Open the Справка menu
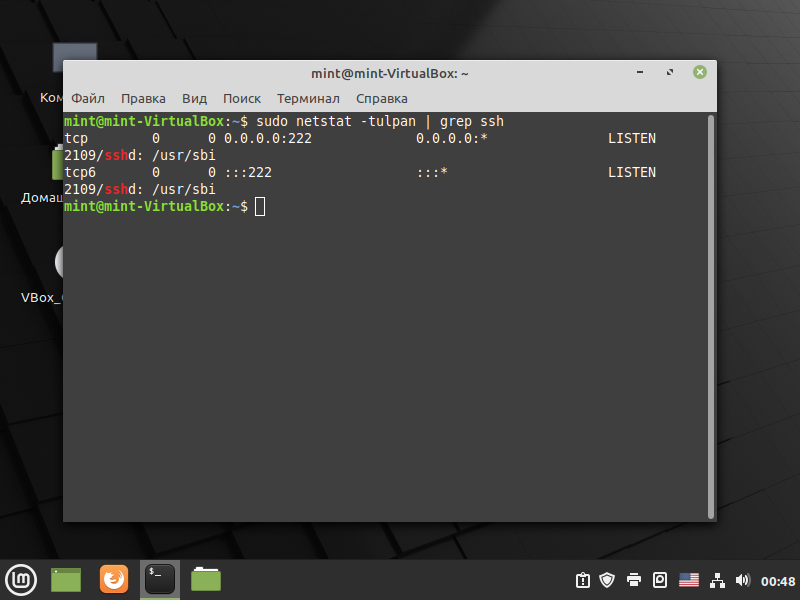Screen dimensions: 800x600 coord(382,98)
